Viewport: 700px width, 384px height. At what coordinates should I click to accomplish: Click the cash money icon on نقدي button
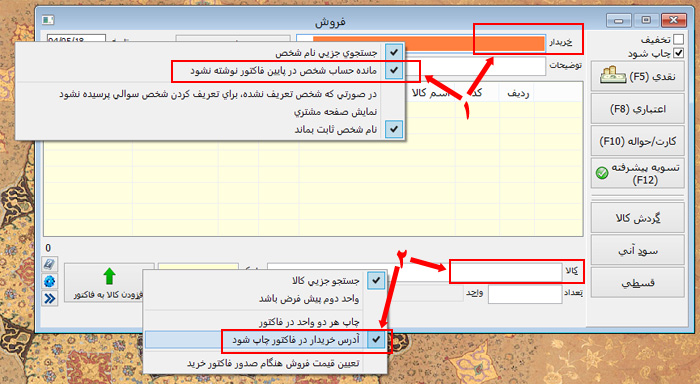coord(613,75)
